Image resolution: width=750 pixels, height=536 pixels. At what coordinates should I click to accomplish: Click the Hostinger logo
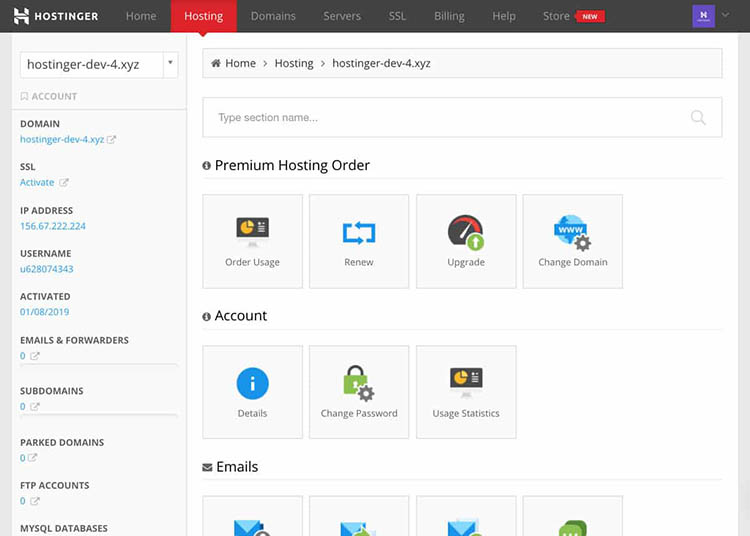55,16
